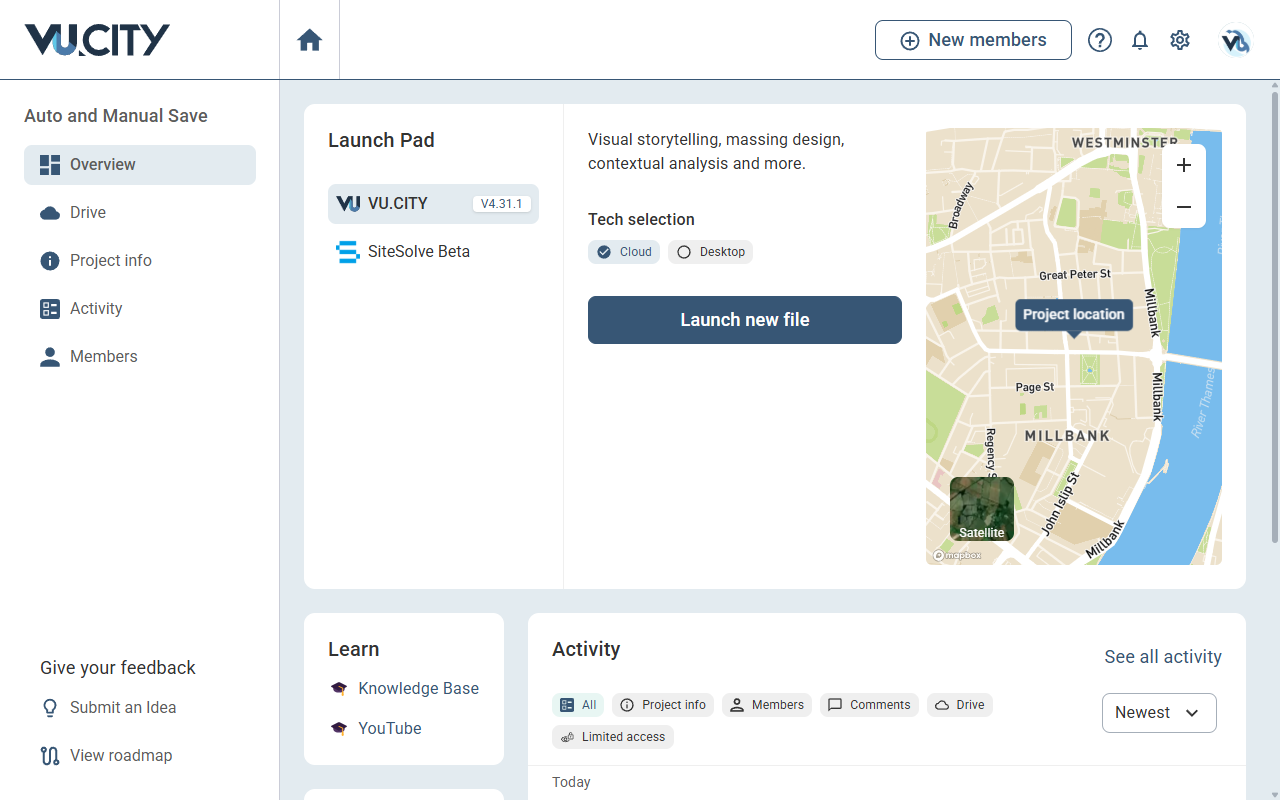Zoom in on the map
Viewport: 1280px width, 800px height.
[x=1184, y=165]
